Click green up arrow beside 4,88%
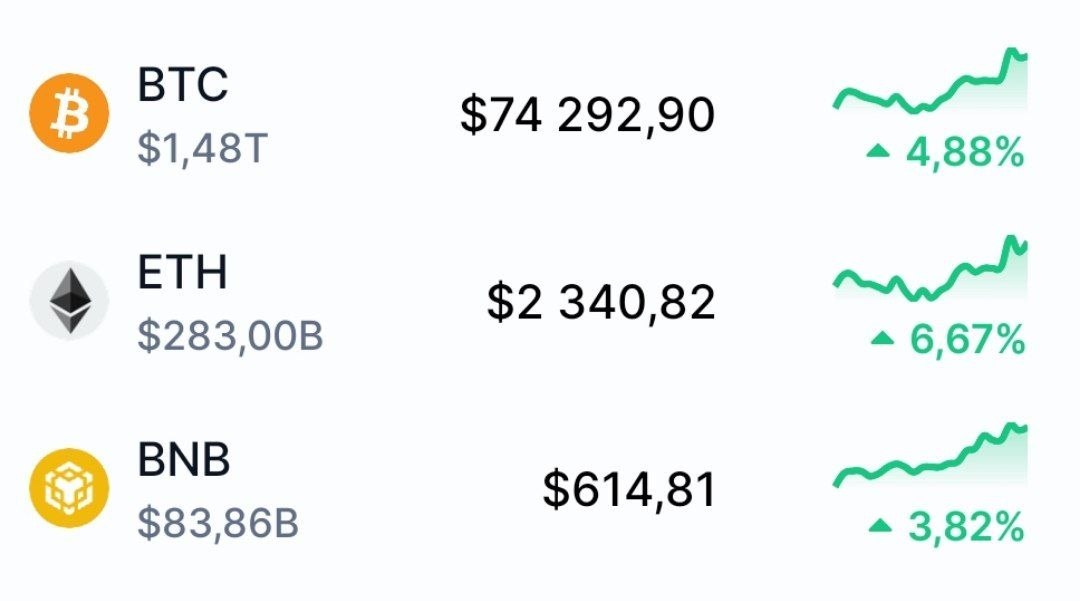Screen dimensions: 1080x601 tap(878, 152)
